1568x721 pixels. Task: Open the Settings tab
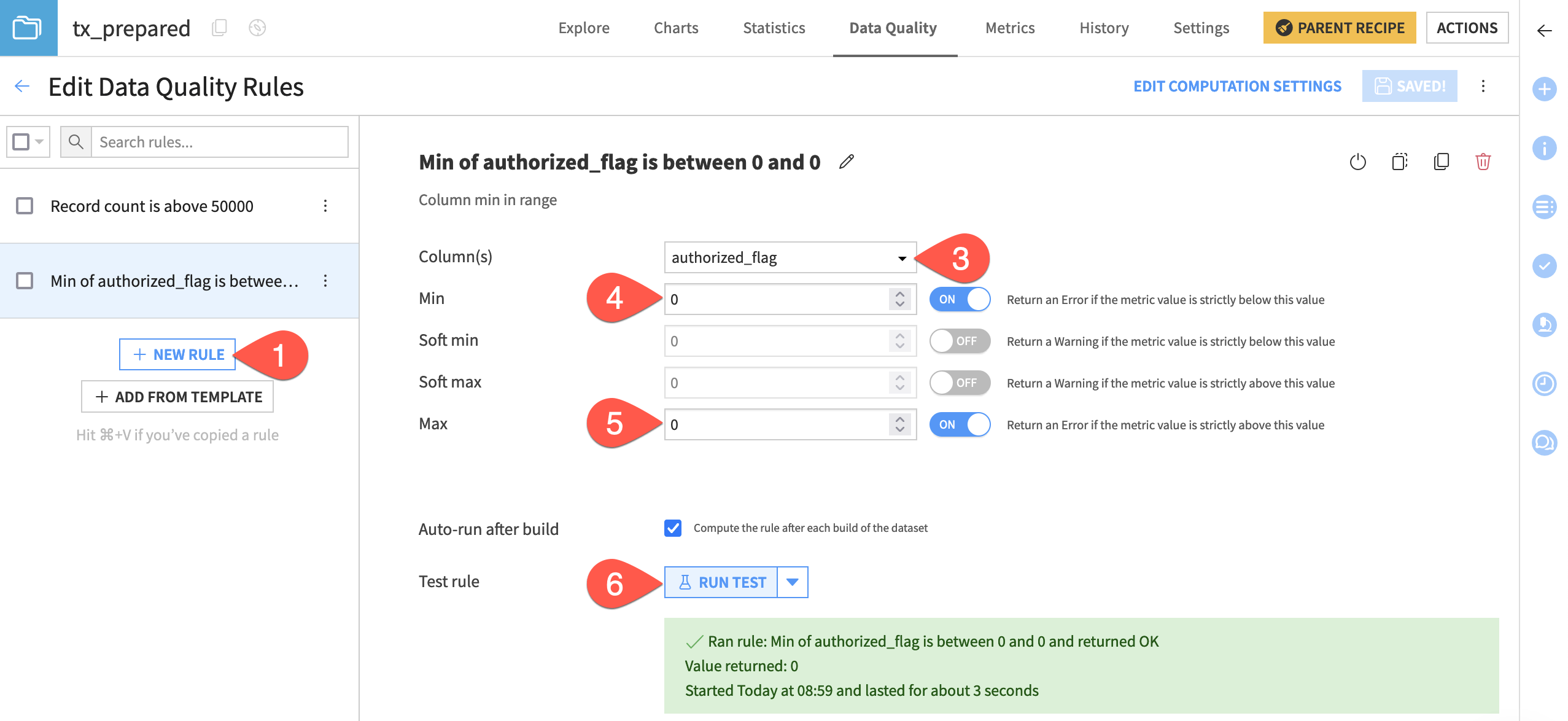tap(1201, 28)
